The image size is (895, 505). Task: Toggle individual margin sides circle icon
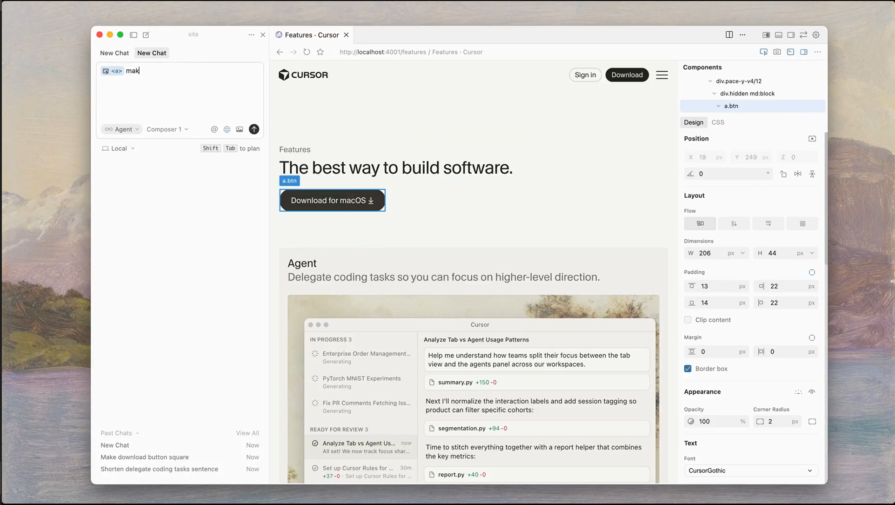(x=812, y=338)
